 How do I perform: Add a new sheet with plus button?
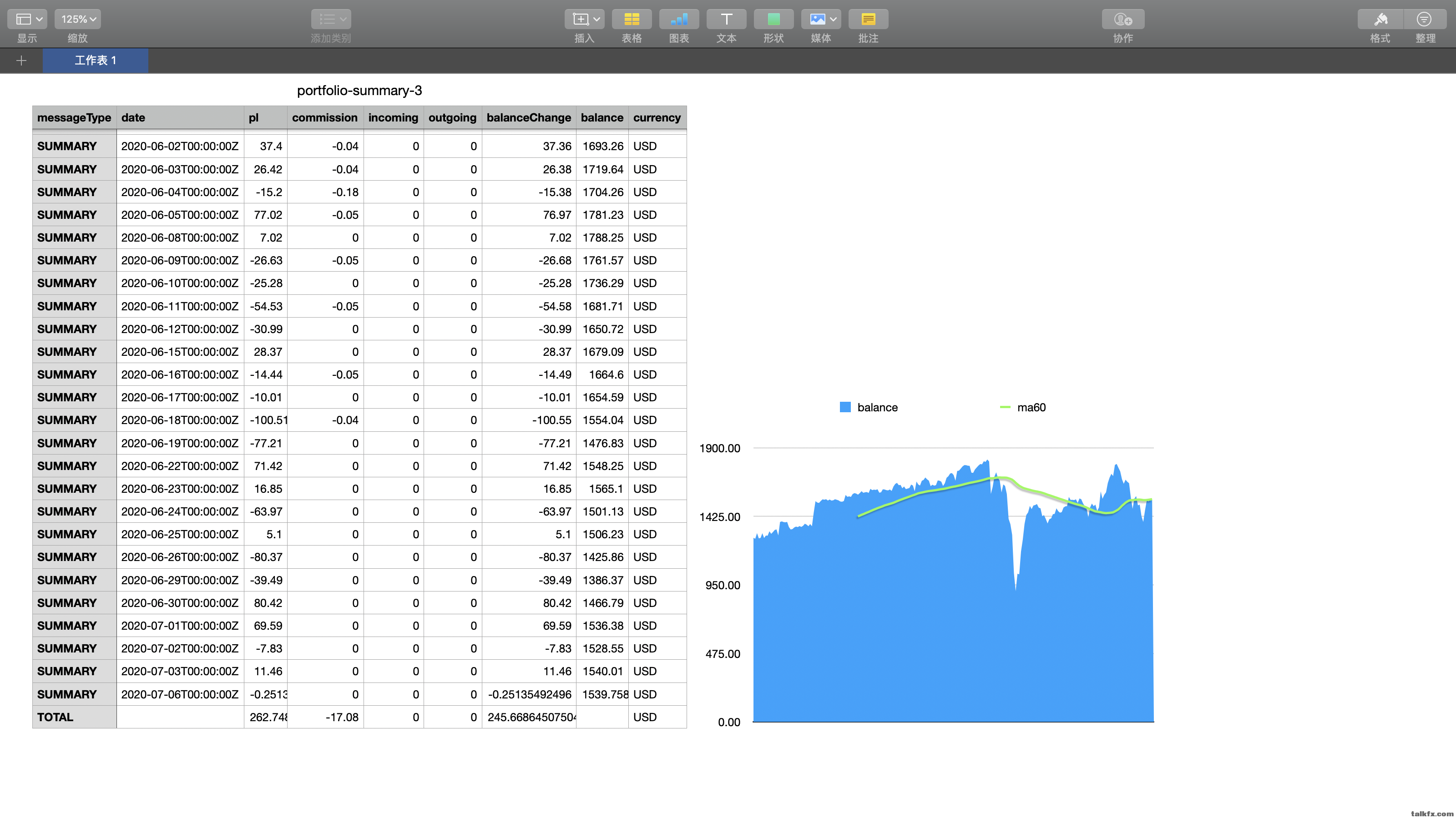[x=21, y=61]
